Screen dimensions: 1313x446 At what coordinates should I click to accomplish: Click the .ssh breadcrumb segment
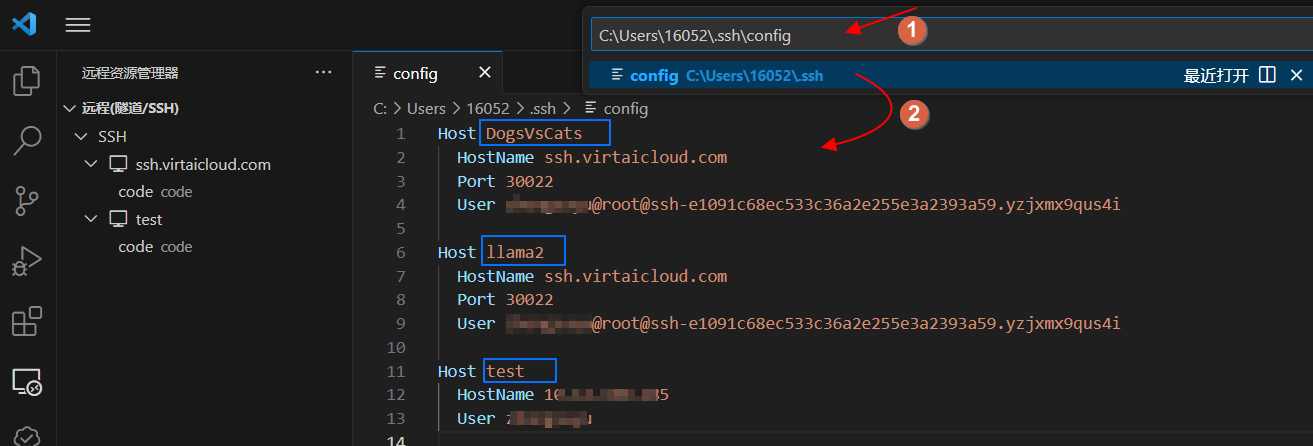(543, 108)
